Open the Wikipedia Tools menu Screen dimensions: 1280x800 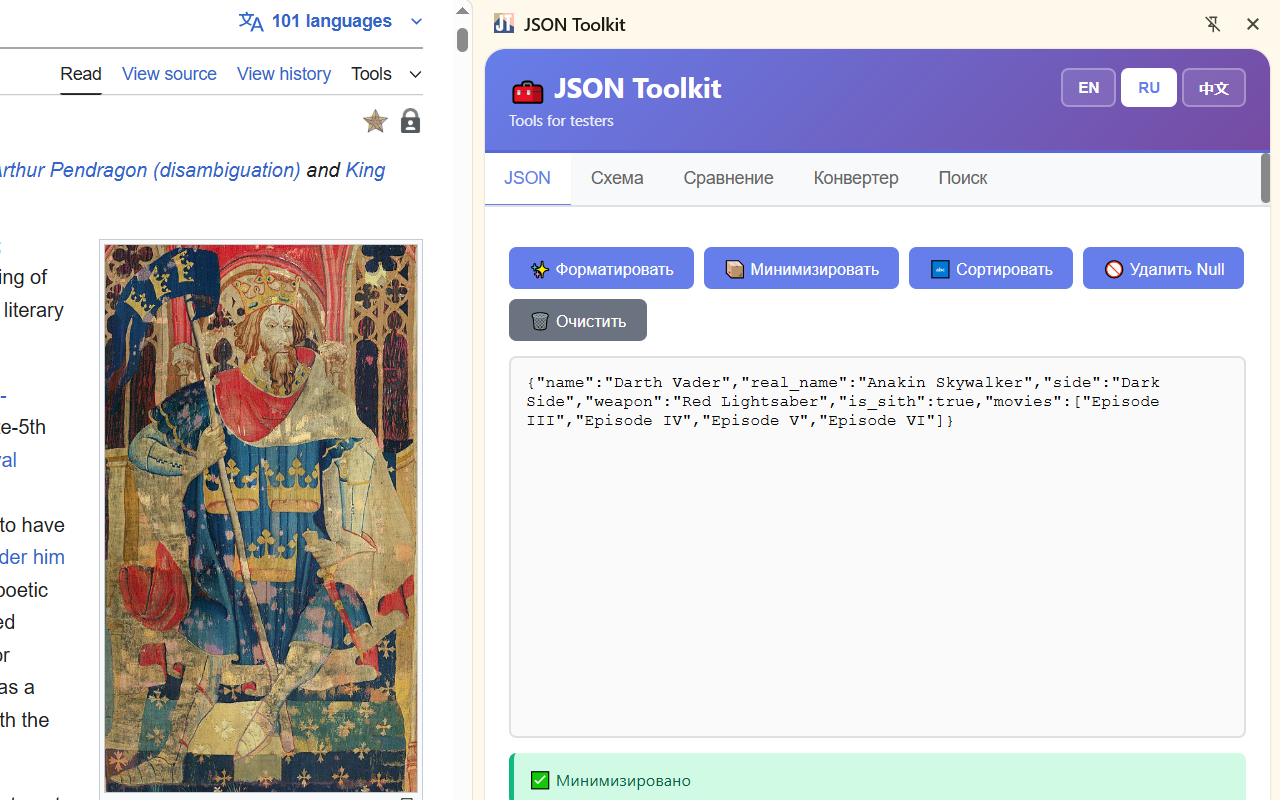pos(386,74)
